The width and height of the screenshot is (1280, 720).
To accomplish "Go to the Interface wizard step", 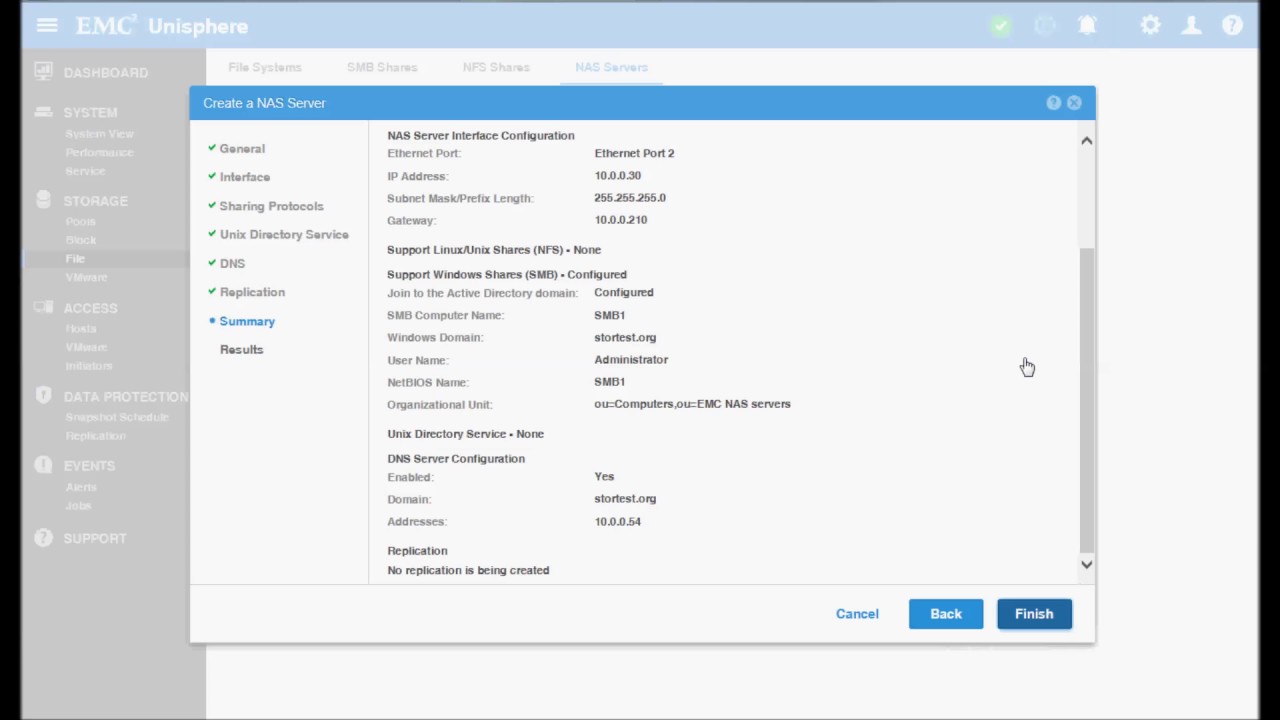I will (245, 177).
